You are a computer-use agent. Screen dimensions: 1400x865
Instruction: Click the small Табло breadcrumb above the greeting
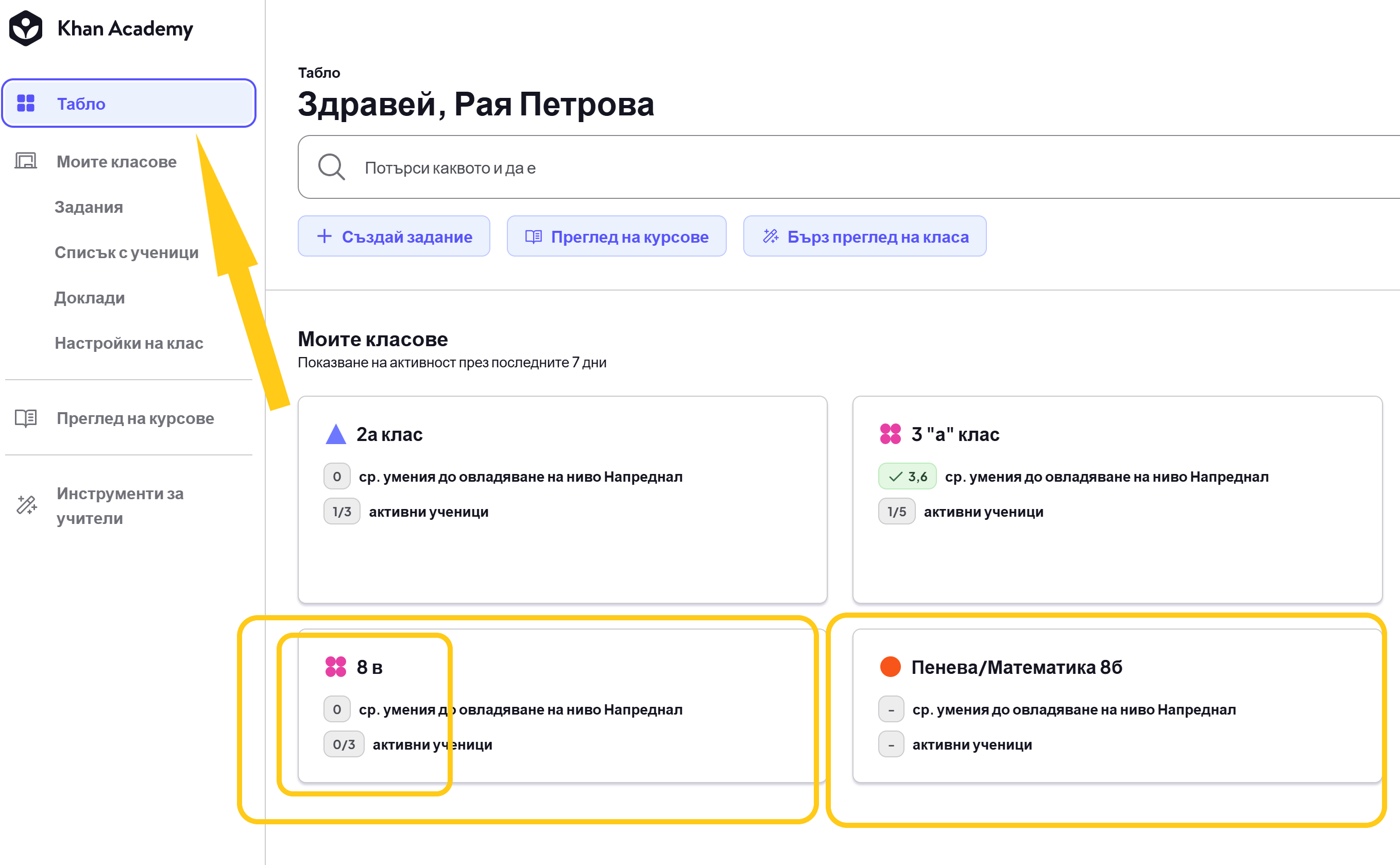(318, 73)
